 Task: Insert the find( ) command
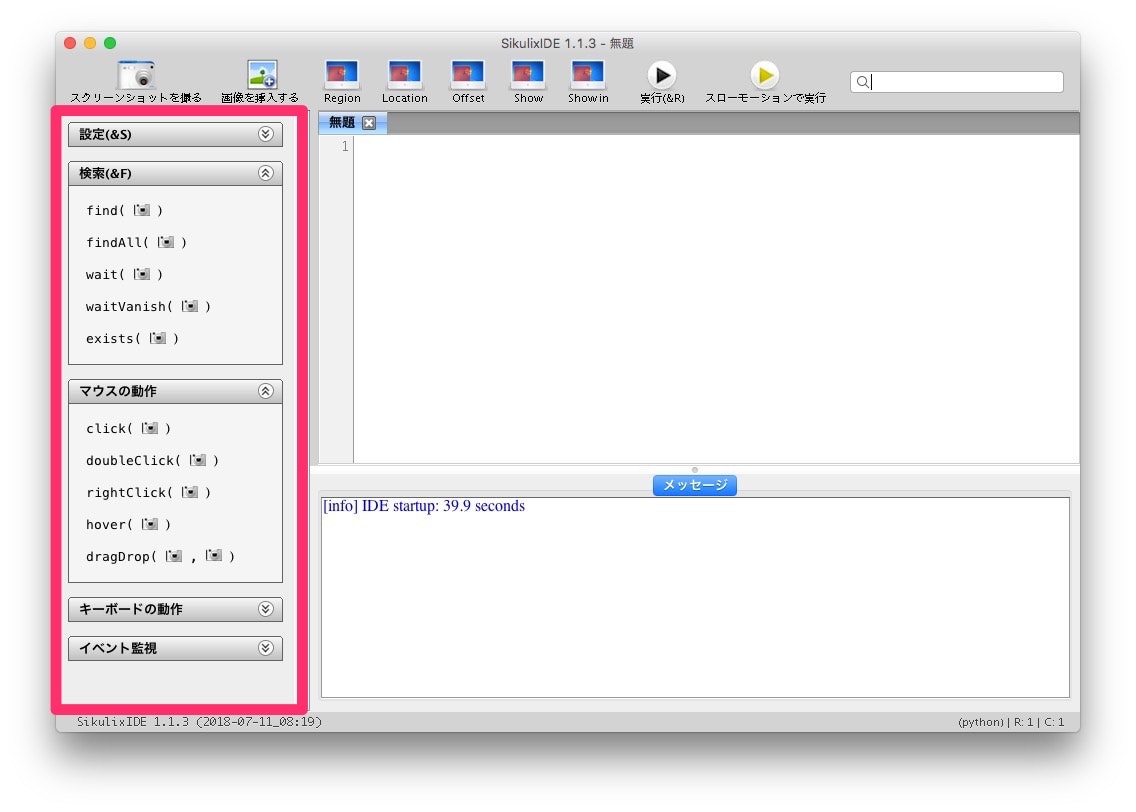(125, 211)
